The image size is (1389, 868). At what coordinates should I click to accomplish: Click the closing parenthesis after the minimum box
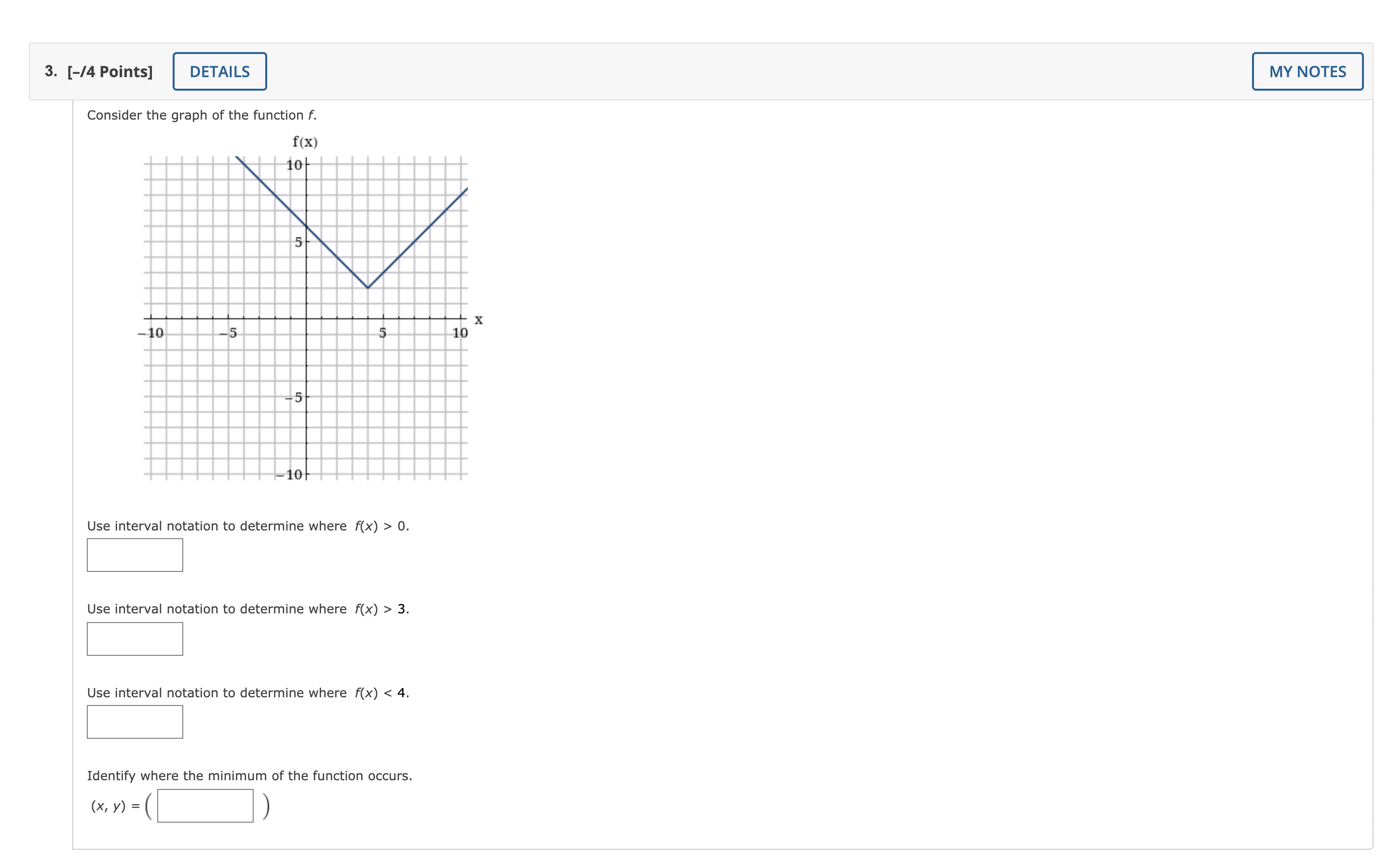266,806
